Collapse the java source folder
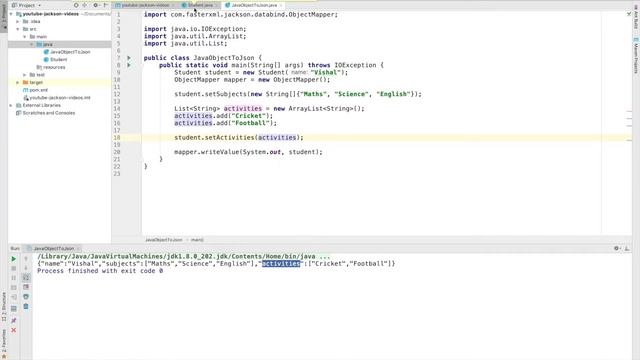 point(32,44)
